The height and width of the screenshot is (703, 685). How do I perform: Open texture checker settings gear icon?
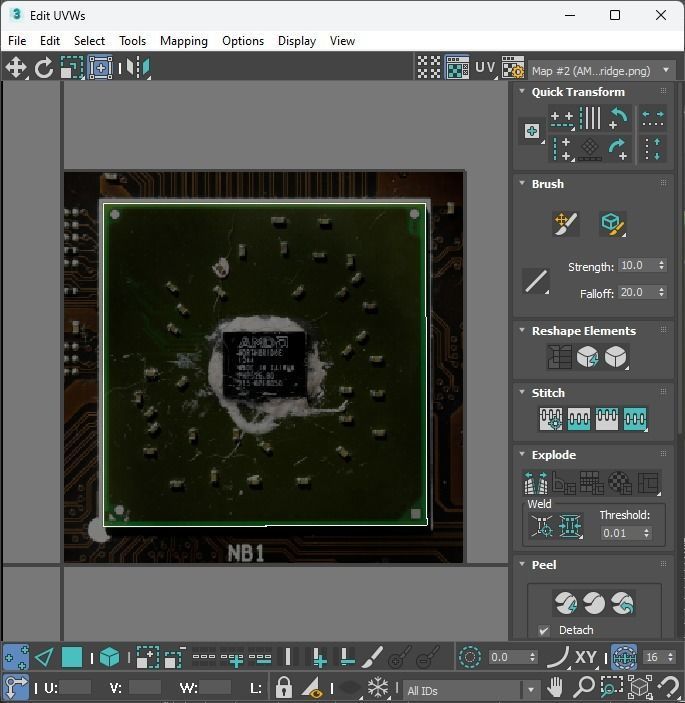tap(513, 68)
